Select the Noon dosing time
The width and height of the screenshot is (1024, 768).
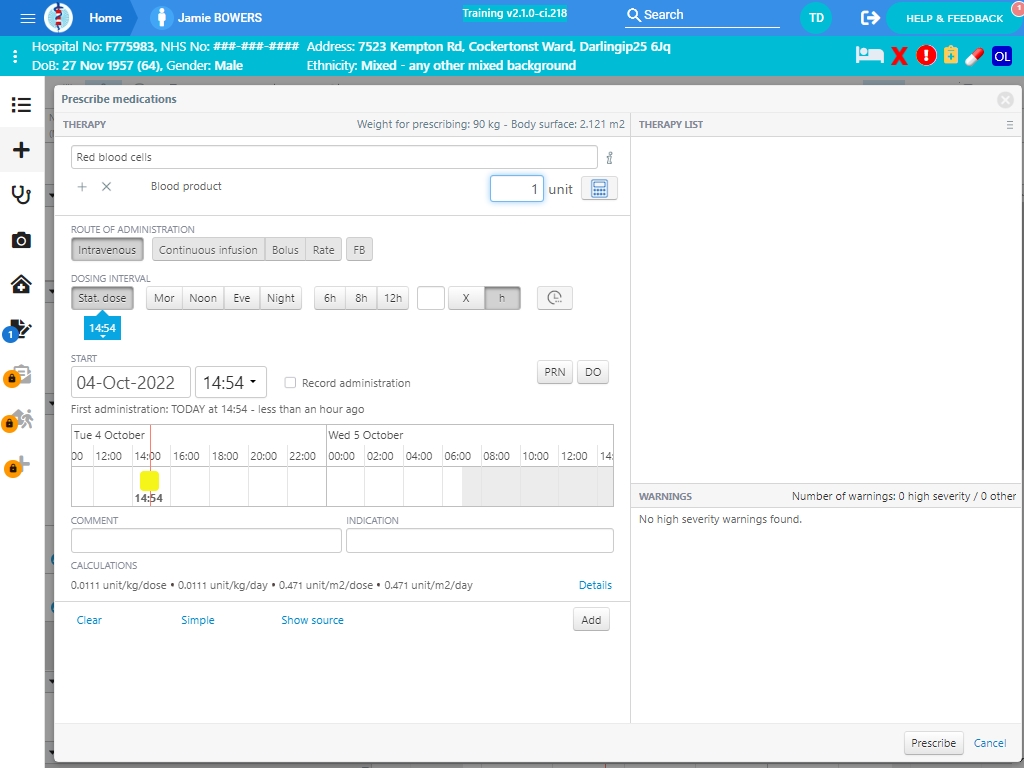(203, 298)
